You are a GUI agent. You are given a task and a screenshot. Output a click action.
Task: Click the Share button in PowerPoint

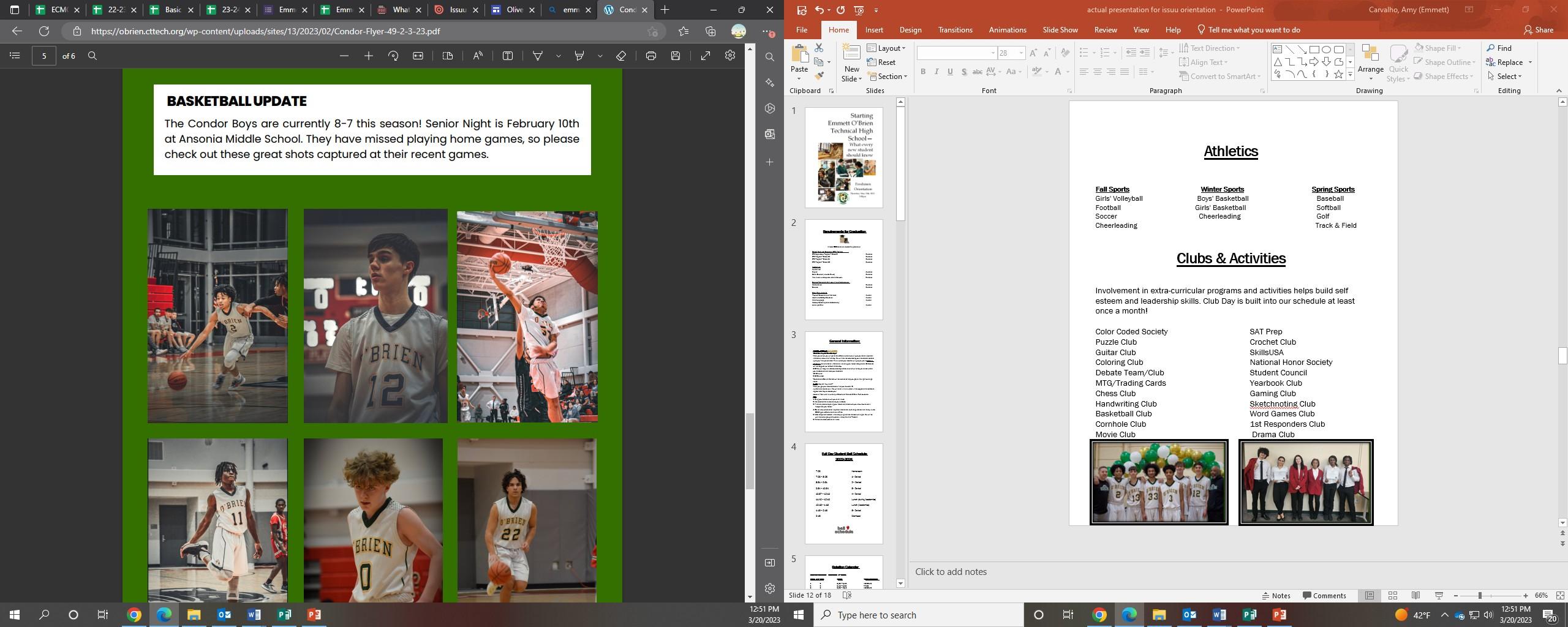click(1539, 30)
